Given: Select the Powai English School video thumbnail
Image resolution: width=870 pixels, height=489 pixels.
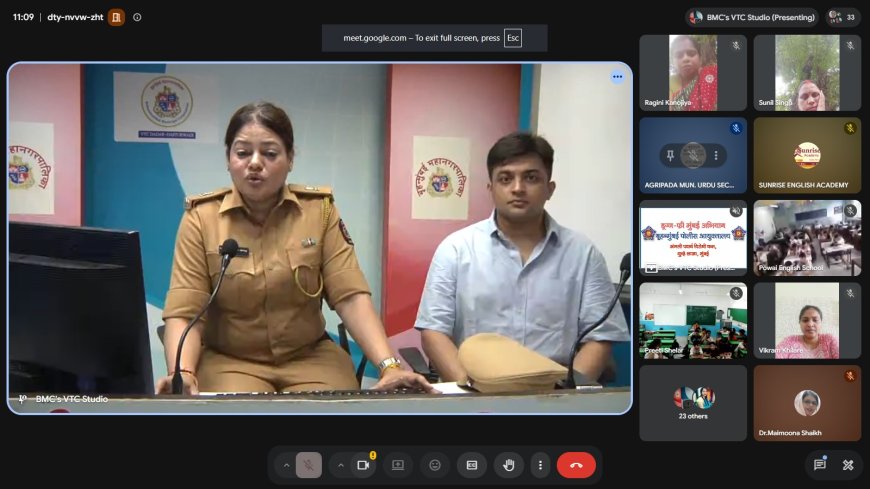Looking at the screenshot, I should [x=807, y=238].
